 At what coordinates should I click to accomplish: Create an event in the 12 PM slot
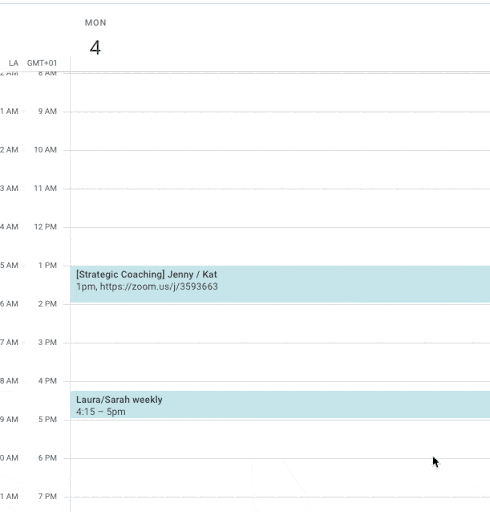click(x=280, y=246)
